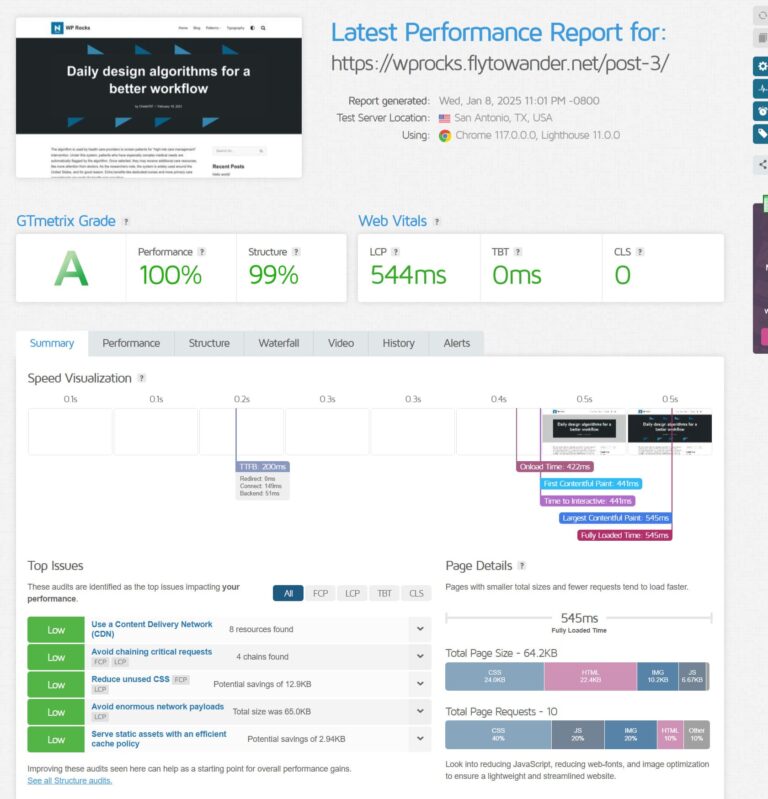The image size is (768, 799).
Task: Expand Reduce unused CSS issue details
Action: click(x=419, y=684)
